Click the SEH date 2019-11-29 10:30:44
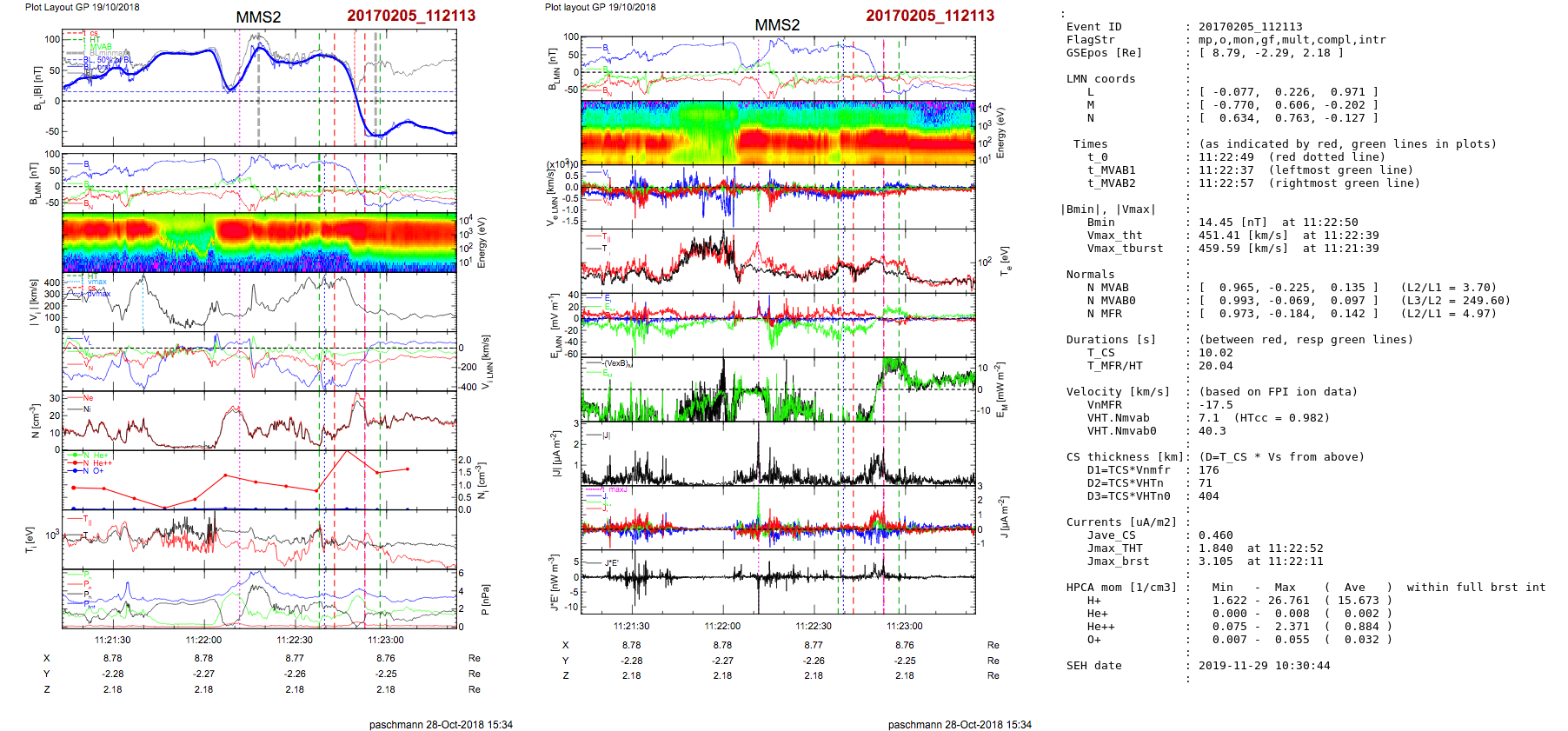1568x731 pixels. (1265, 666)
